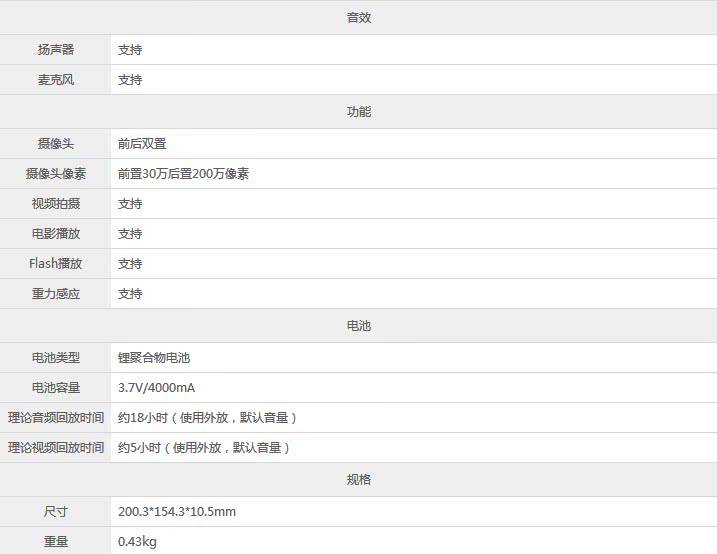
Task: Click the 规格 section header
Action: [358, 479]
